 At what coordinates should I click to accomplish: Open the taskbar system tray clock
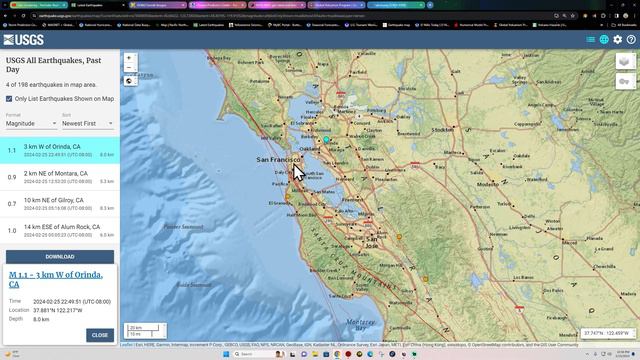[x=623, y=354]
